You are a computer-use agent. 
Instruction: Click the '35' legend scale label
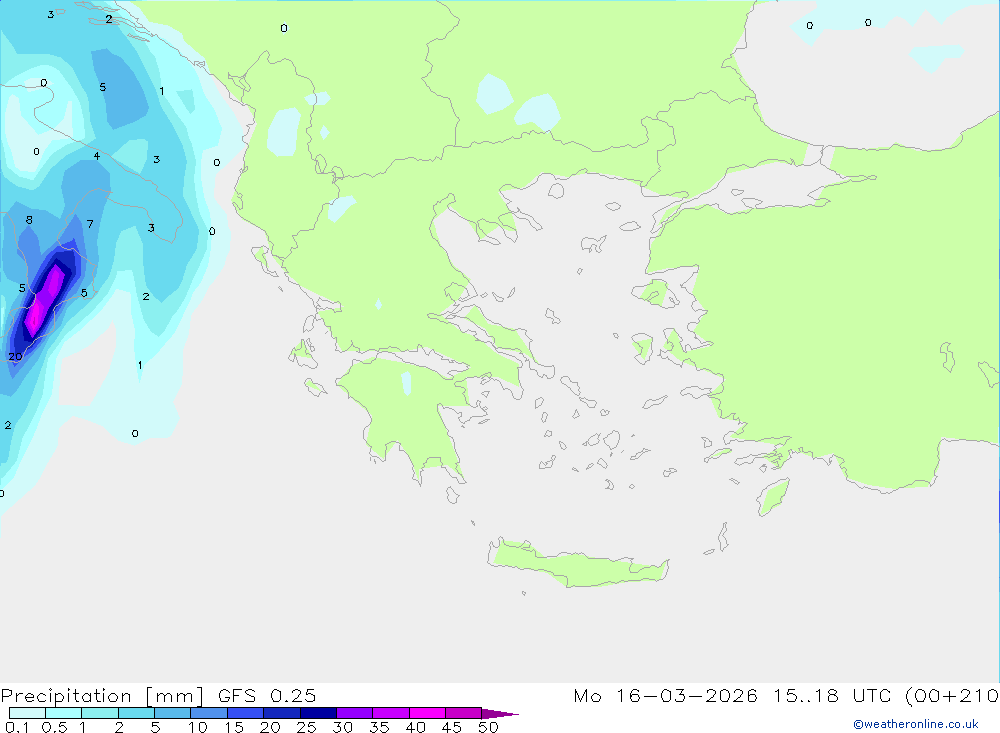(x=379, y=727)
